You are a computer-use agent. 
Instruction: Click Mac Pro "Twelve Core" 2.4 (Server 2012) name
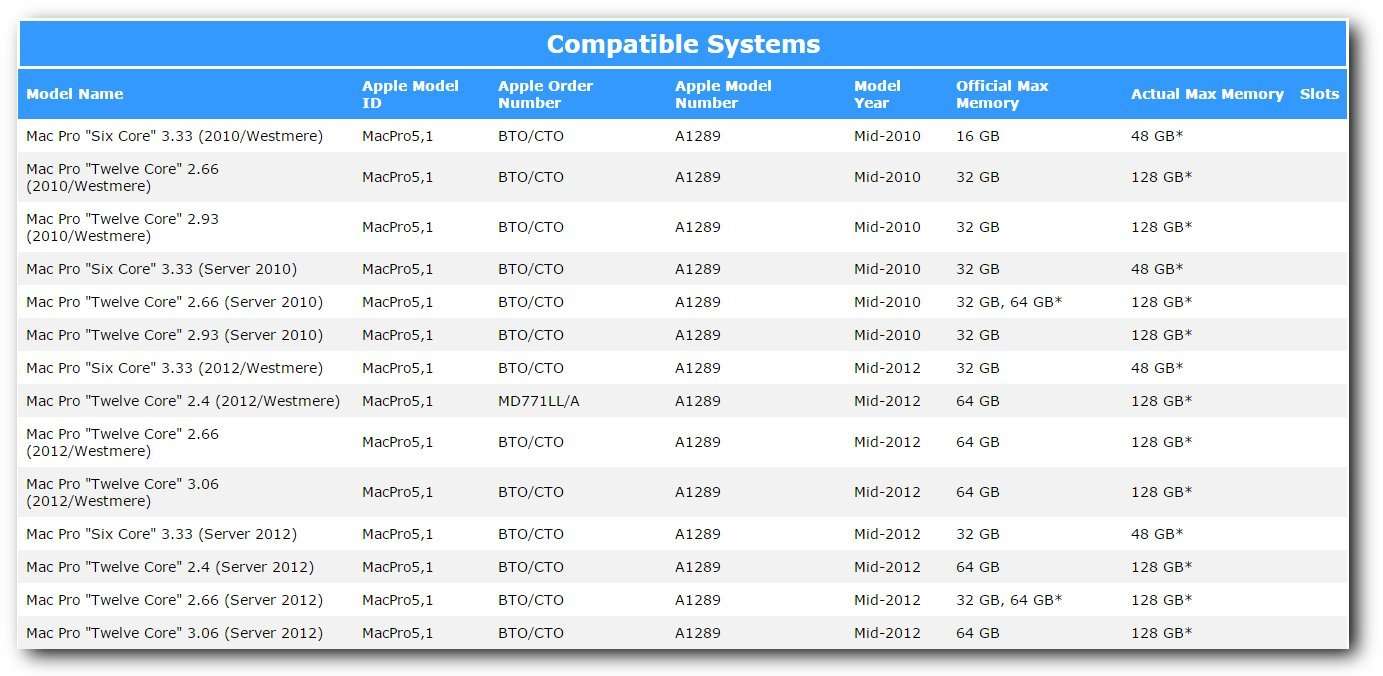point(170,567)
